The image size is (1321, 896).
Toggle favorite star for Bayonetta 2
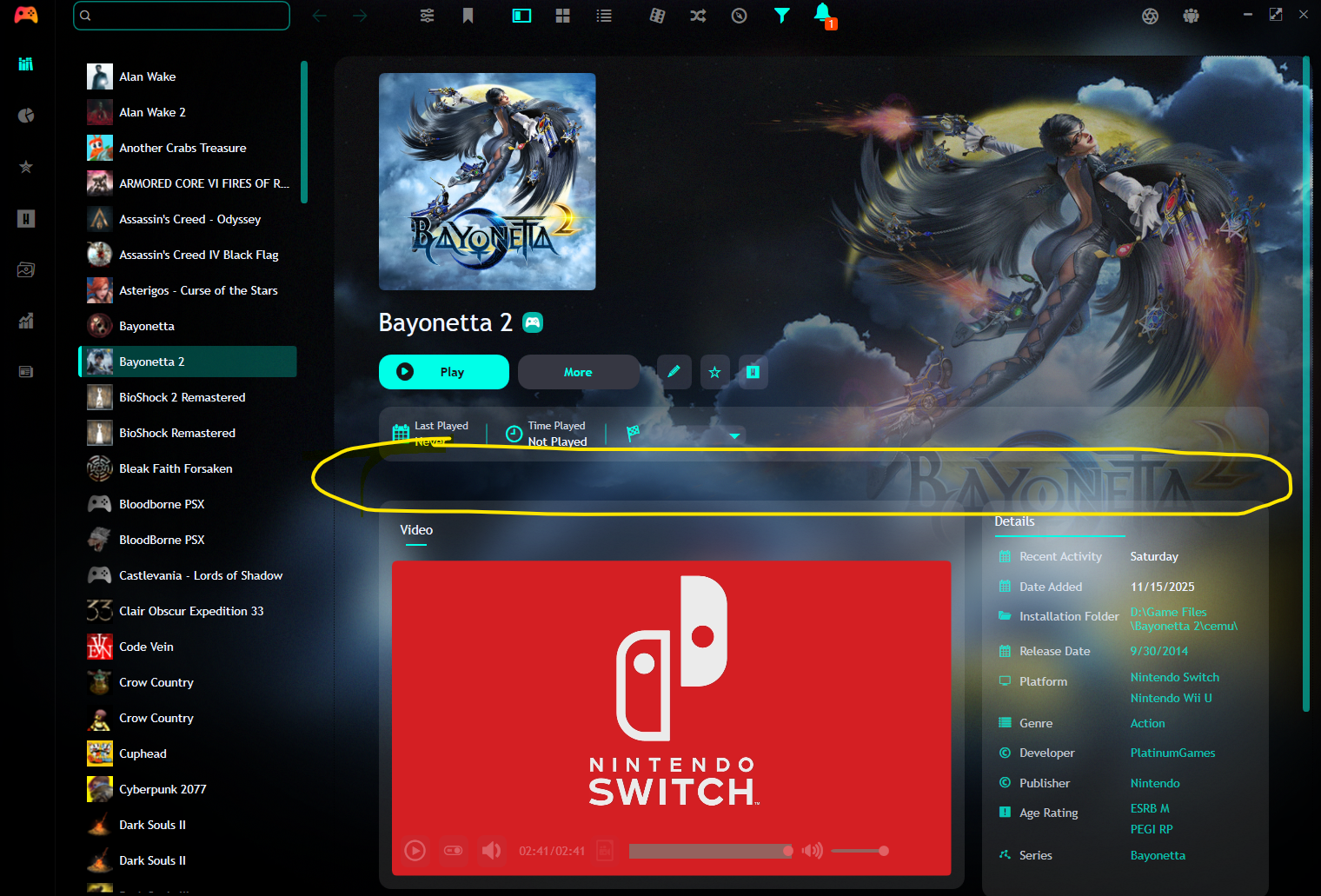(x=714, y=372)
